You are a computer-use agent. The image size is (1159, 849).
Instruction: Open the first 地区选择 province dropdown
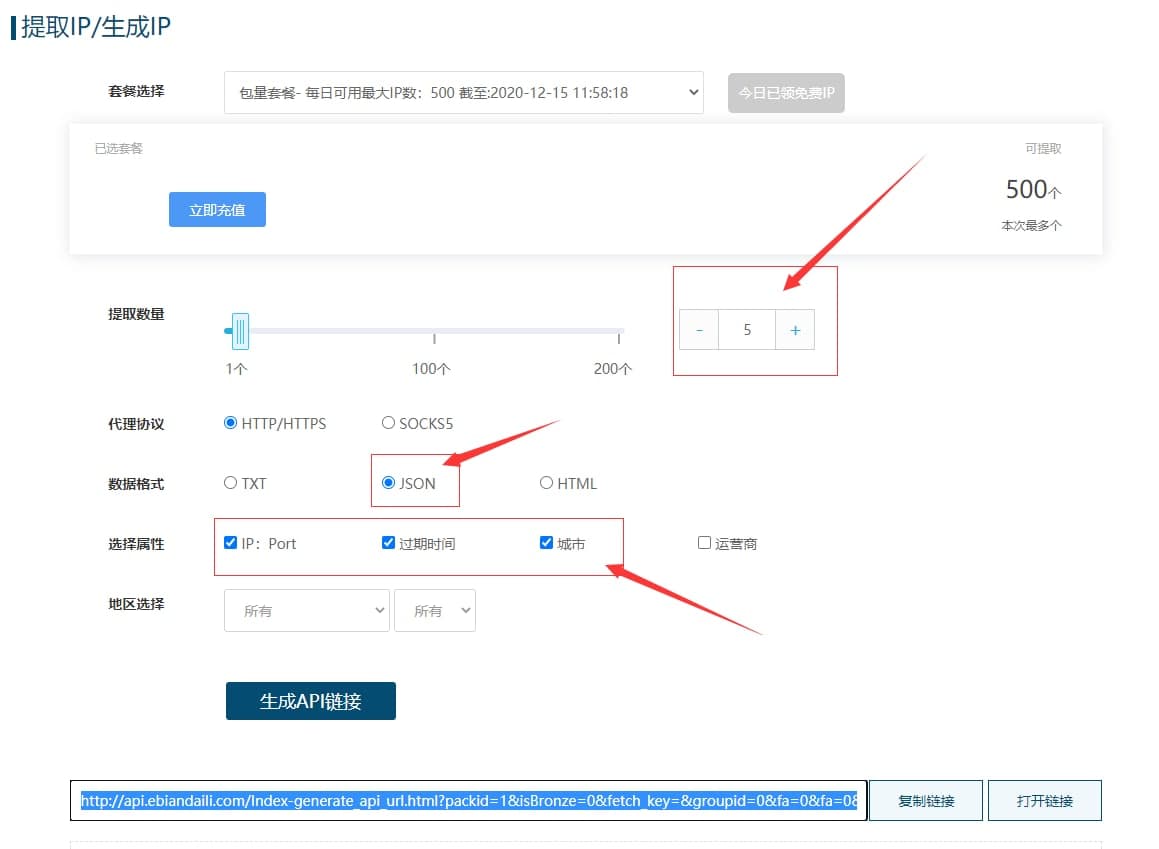tap(307, 610)
